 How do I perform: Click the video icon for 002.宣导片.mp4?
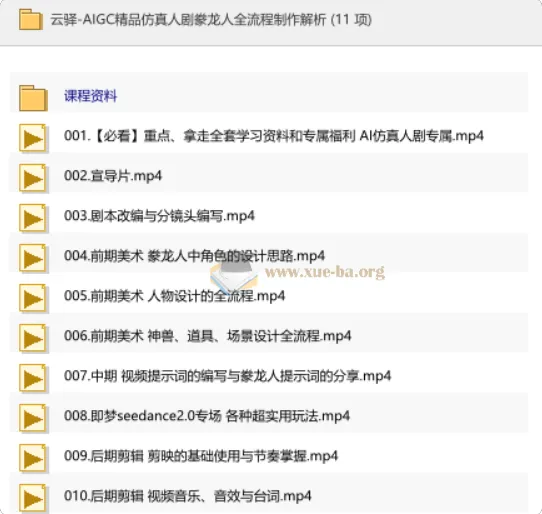[33, 178]
